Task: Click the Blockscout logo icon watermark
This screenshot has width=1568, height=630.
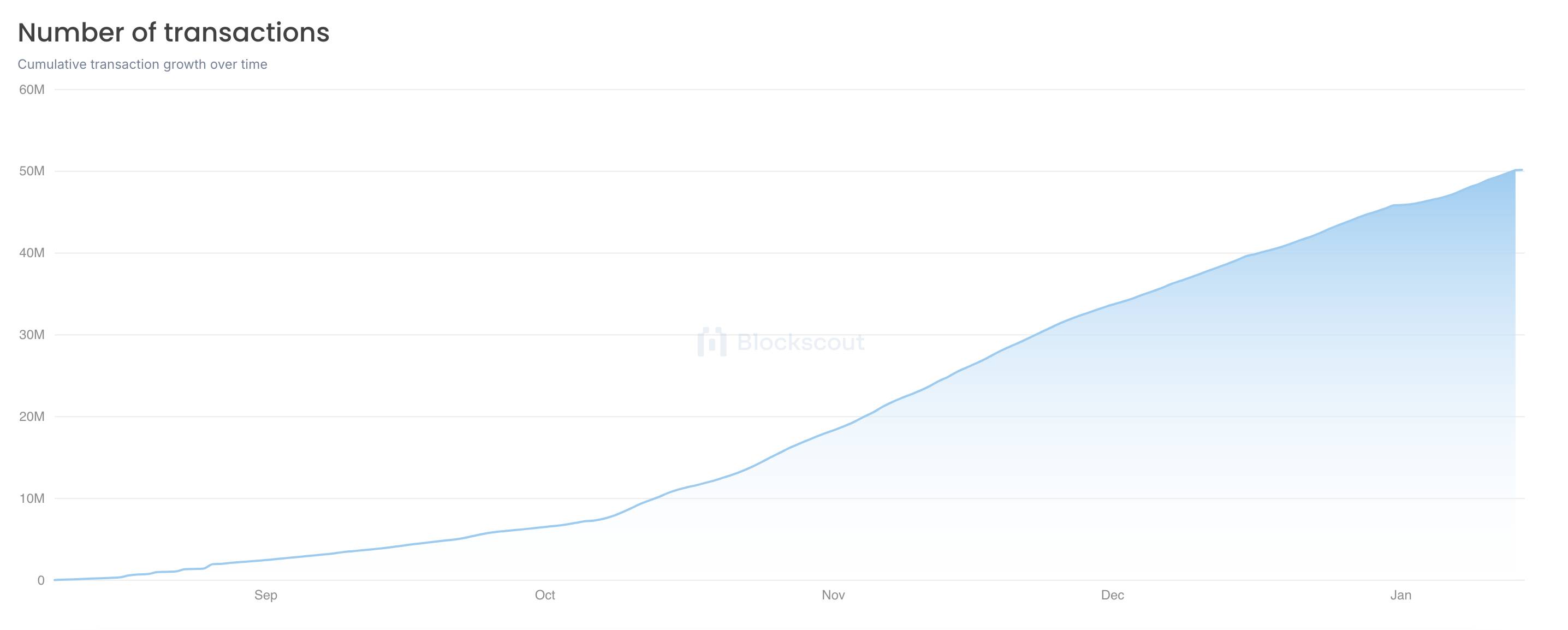Action: point(711,342)
